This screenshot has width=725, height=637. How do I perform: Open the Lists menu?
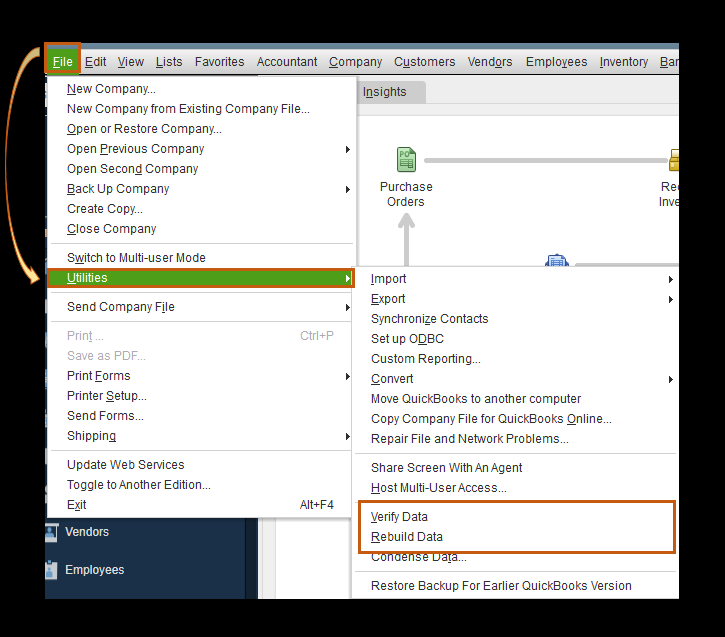click(169, 61)
